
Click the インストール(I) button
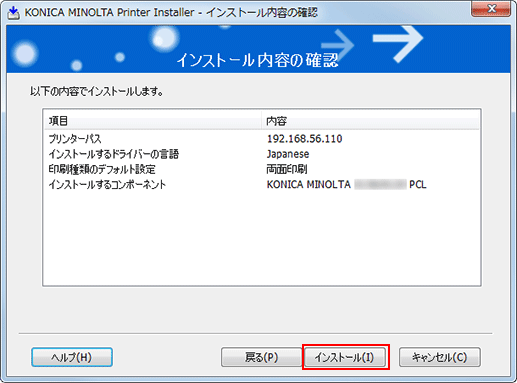(x=345, y=357)
